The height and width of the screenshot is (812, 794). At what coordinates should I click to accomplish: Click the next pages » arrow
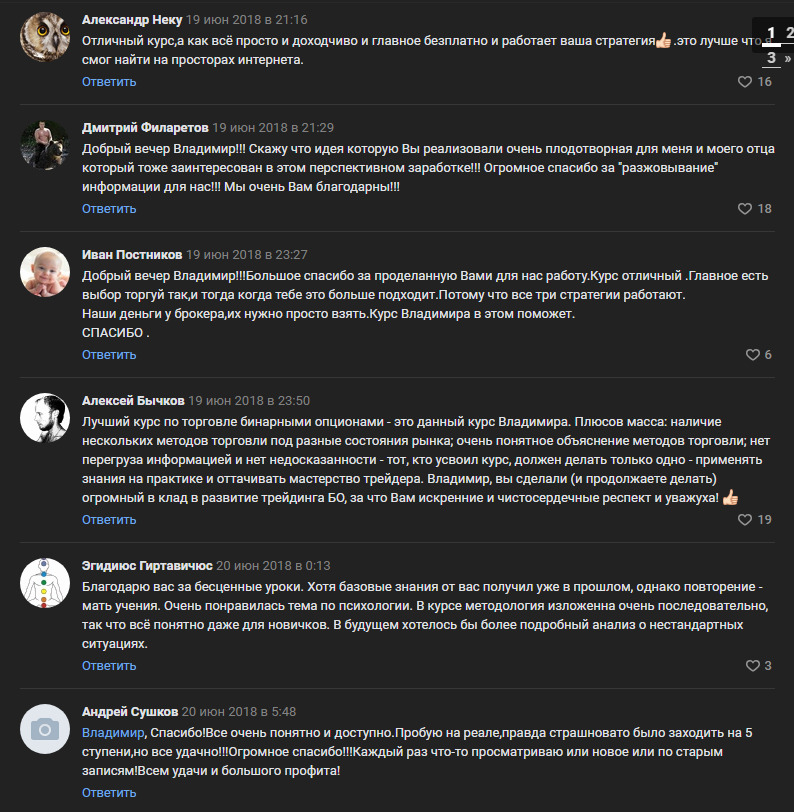pyautogui.click(x=788, y=58)
